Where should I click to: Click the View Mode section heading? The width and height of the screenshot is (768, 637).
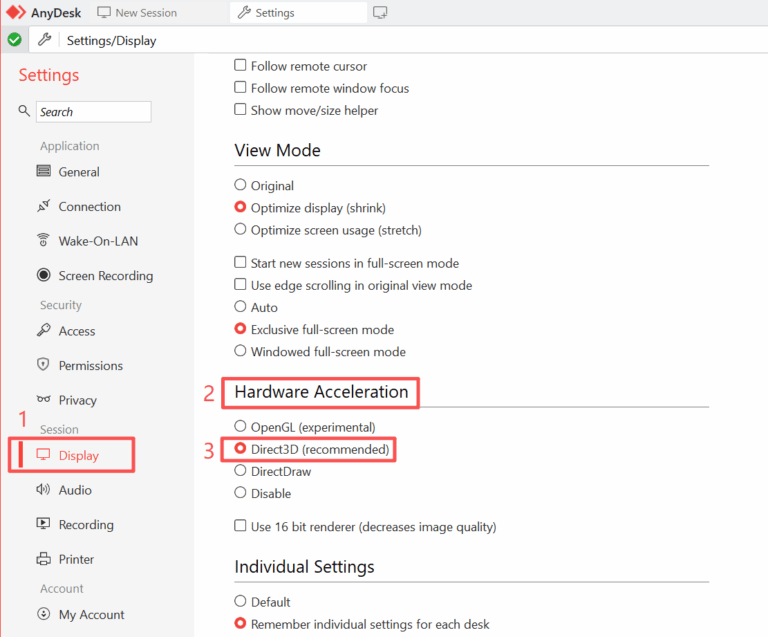[x=277, y=150]
